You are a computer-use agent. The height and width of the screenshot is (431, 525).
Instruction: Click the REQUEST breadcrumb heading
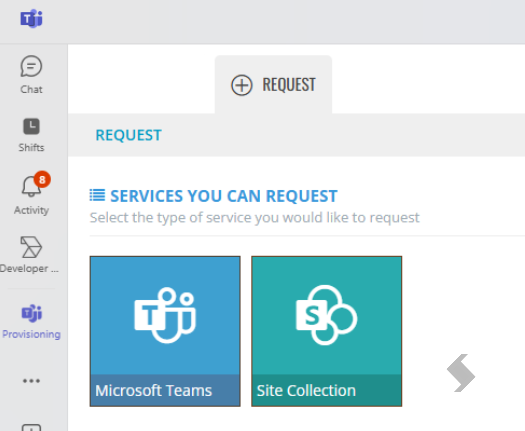click(x=129, y=135)
